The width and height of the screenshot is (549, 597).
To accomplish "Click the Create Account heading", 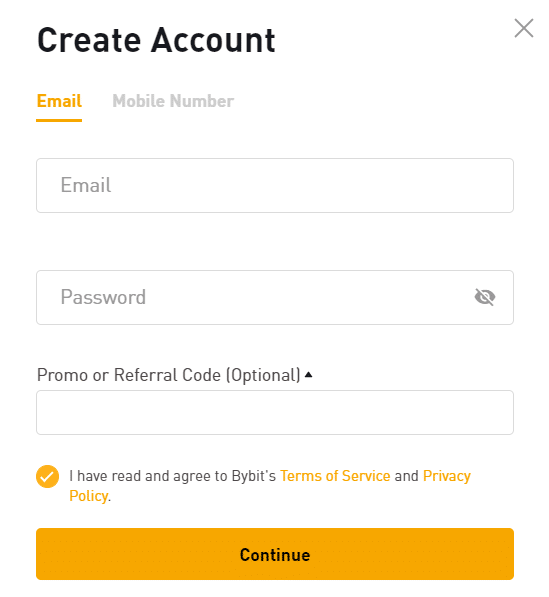I will pos(156,40).
